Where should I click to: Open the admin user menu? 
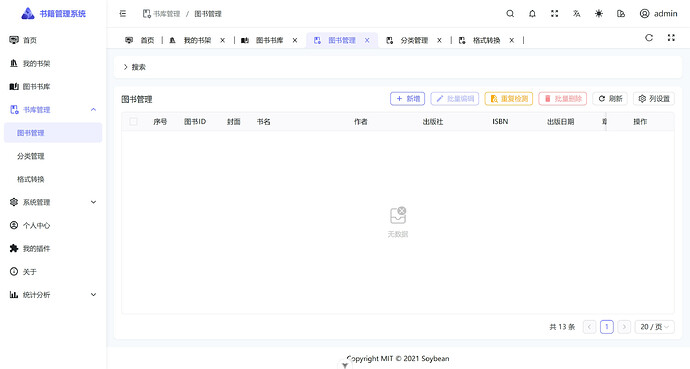click(658, 14)
